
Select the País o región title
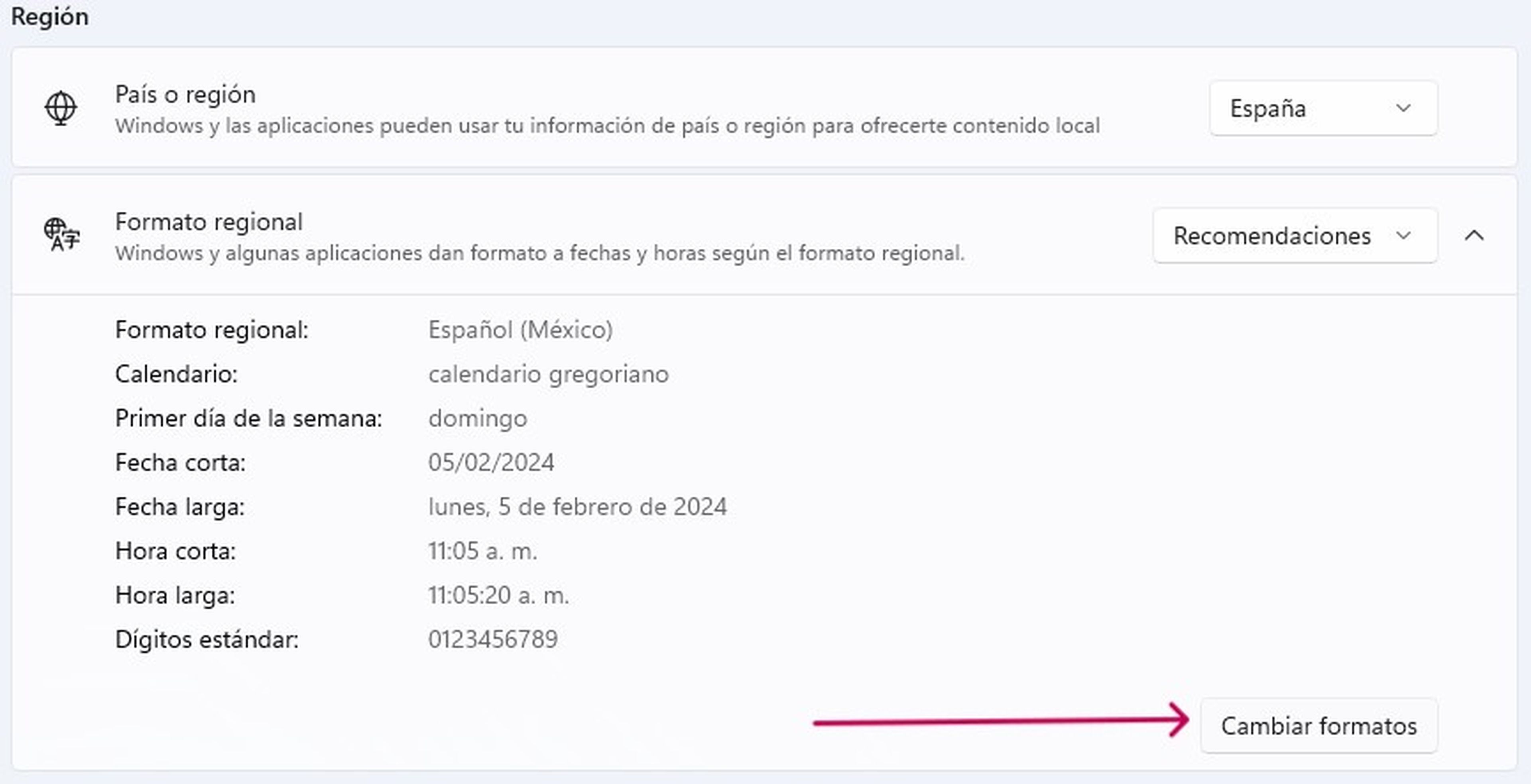(185, 94)
